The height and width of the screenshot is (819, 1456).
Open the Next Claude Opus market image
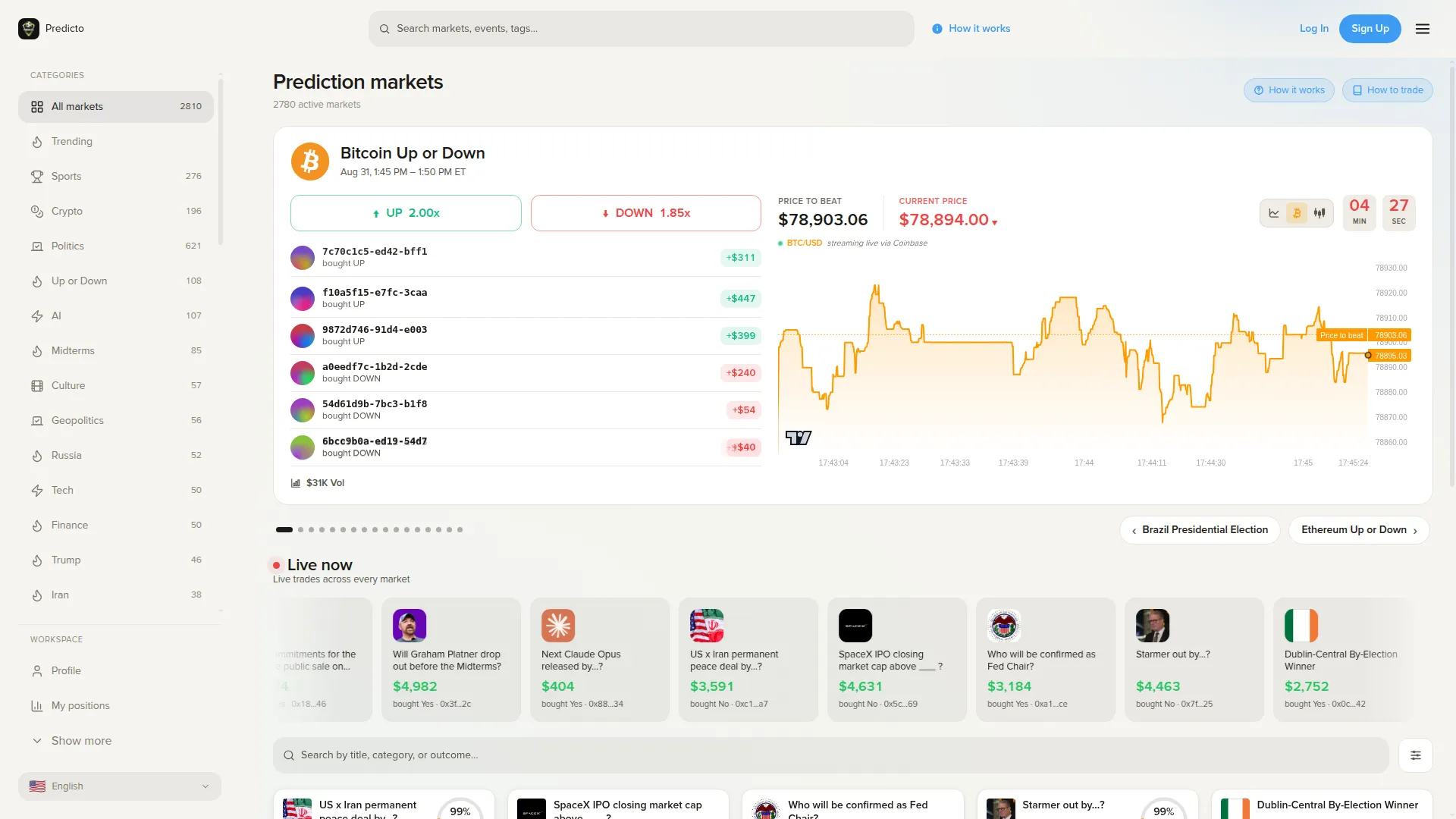pyautogui.click(x=558, y=626)
